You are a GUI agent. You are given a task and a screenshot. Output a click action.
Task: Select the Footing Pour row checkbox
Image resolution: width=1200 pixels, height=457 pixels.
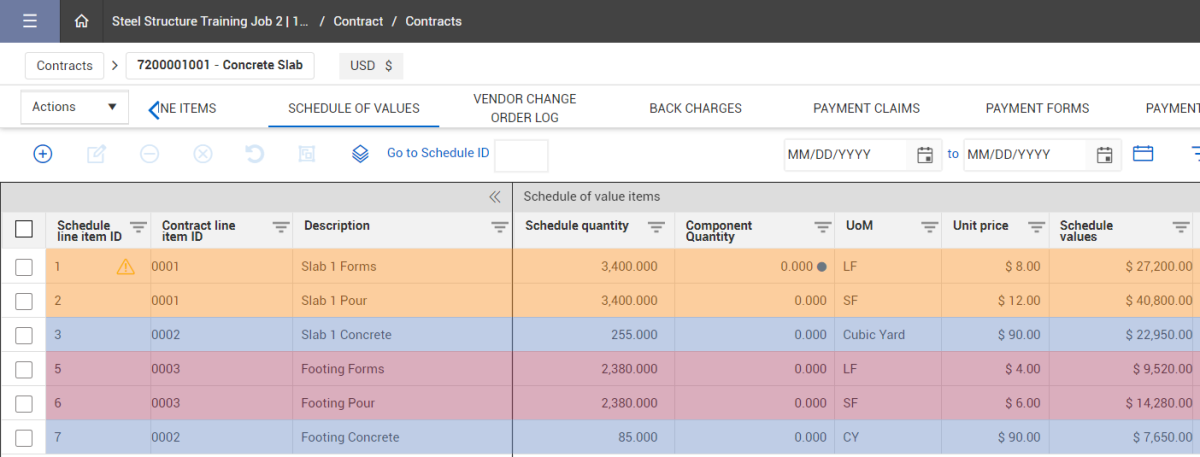[x=24, y=403]
